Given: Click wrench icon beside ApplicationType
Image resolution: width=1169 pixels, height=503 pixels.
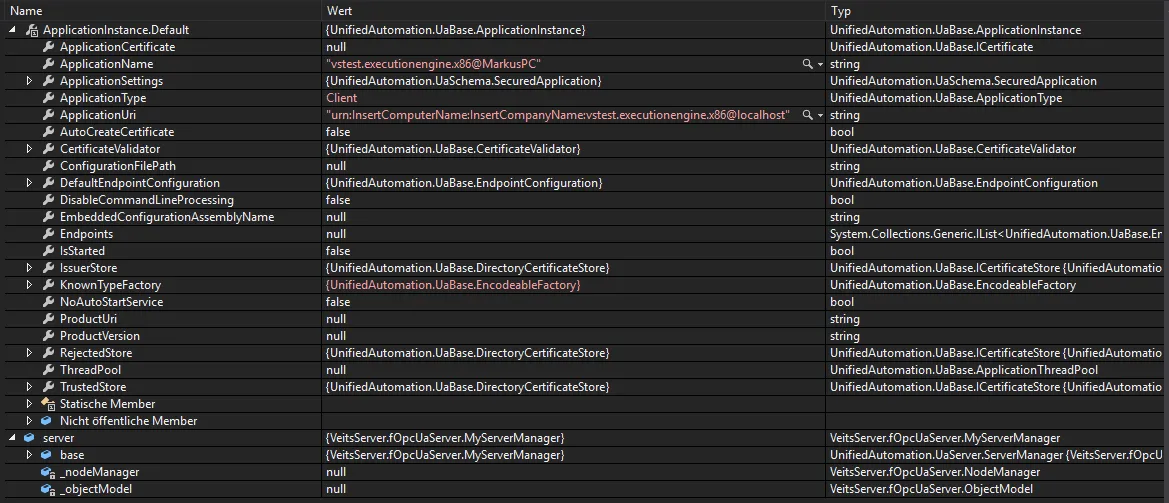Looking at the screenshot, I should pyautogui.click(x=48, y=98).
